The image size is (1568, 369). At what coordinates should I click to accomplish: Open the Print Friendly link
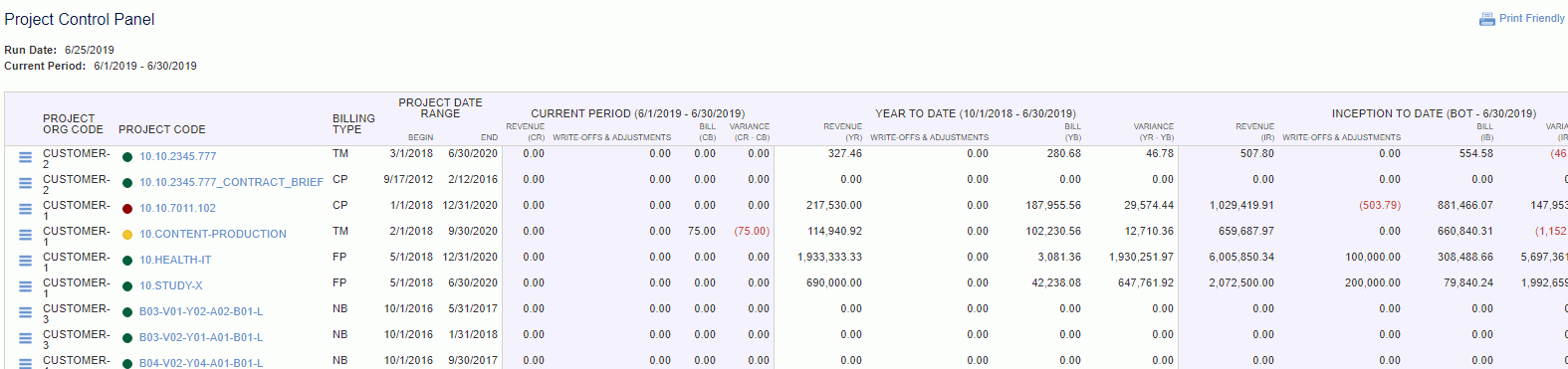pos(1531,19)
